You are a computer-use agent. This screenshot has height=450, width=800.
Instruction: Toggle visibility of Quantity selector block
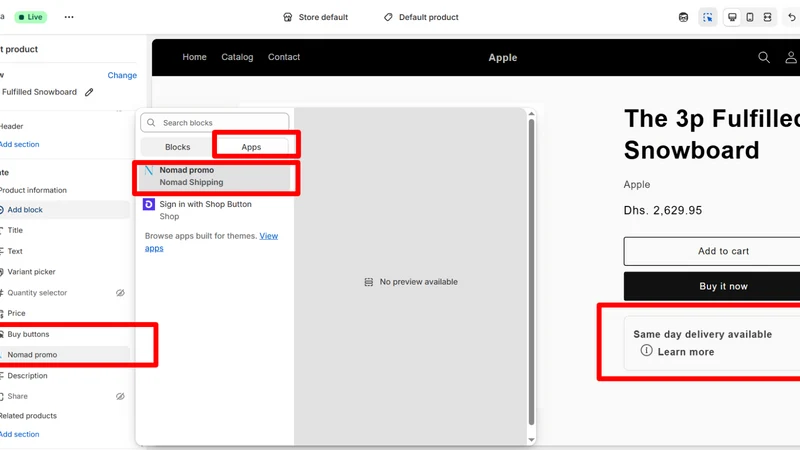coord(120,293)
